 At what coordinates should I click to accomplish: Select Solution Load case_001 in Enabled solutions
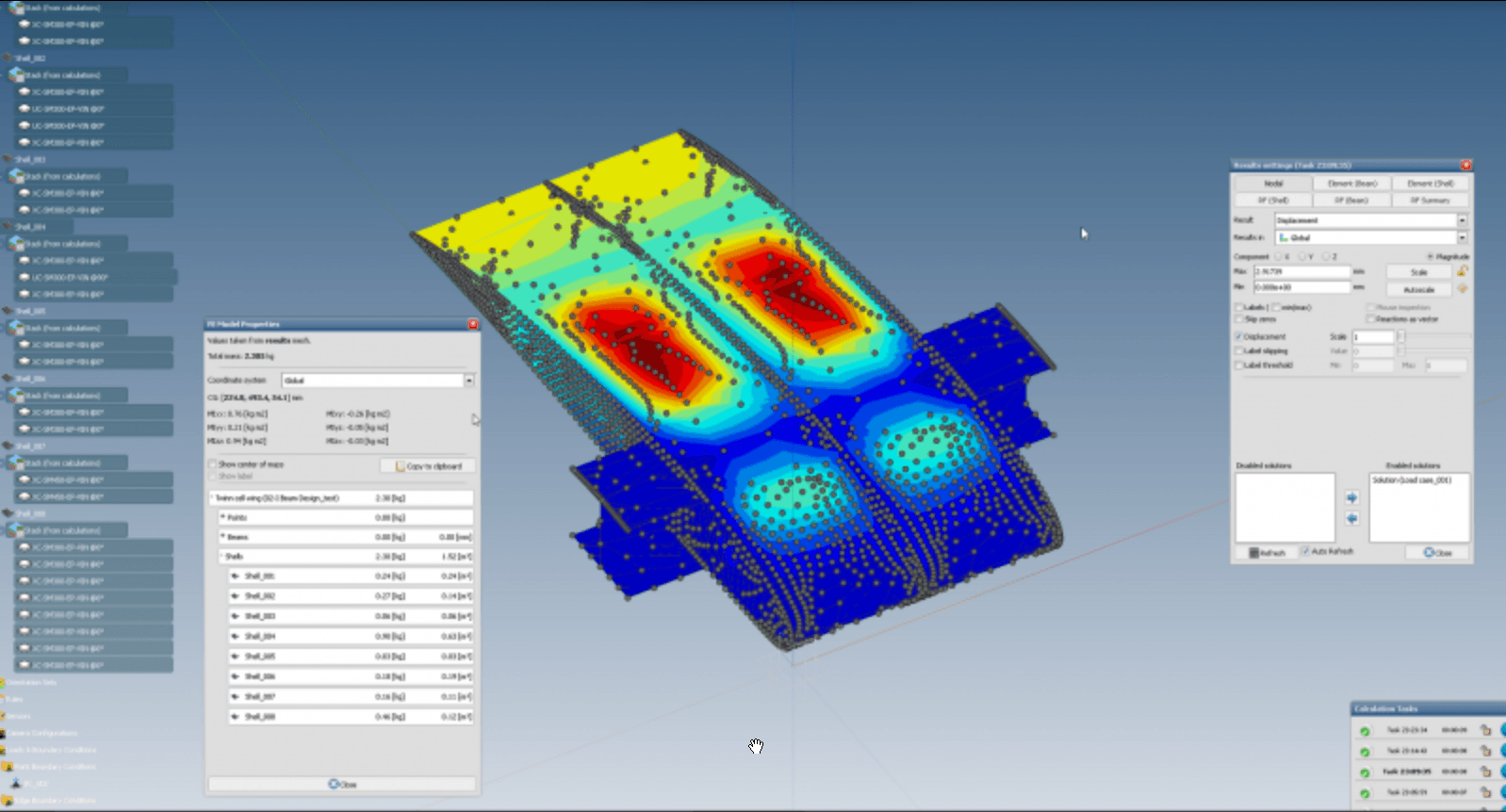click(x=1412, y=480)
